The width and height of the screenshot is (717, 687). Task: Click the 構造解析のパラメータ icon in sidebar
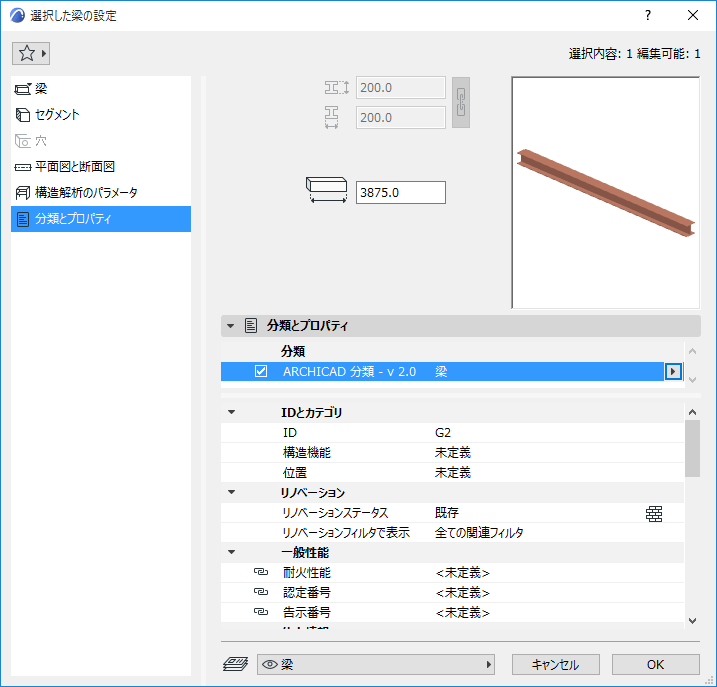pos(23,193)
